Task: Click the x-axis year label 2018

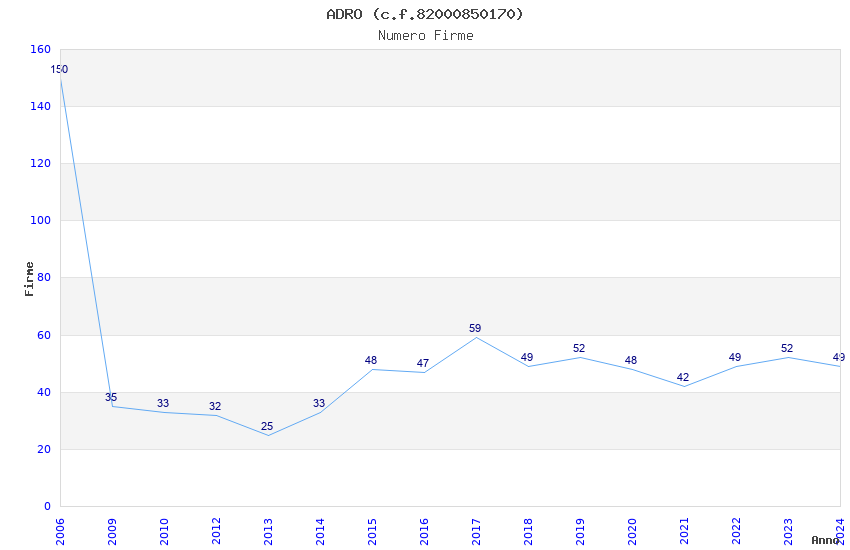Action: click(529, 532)
